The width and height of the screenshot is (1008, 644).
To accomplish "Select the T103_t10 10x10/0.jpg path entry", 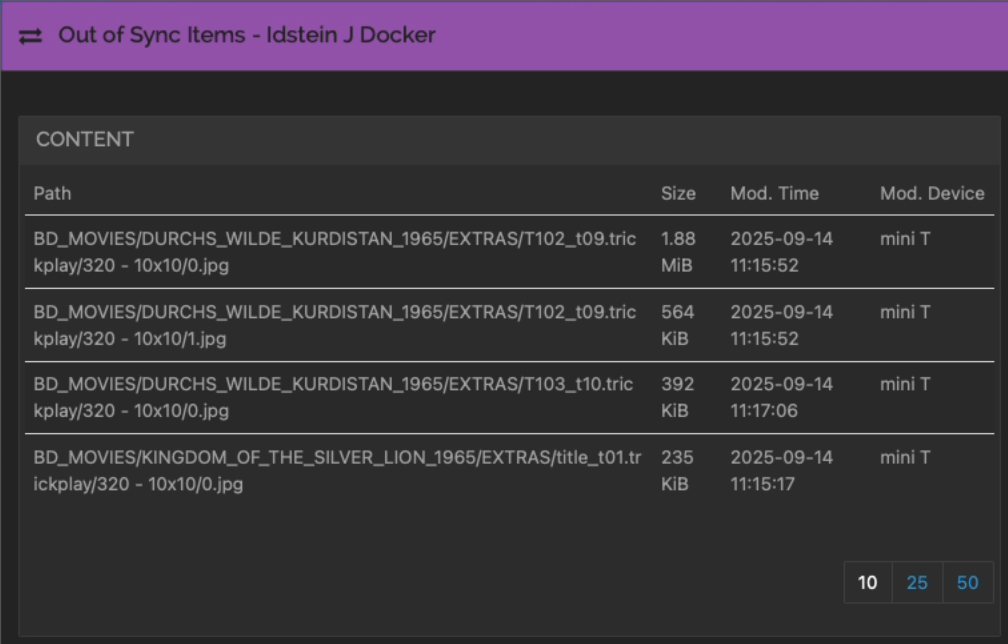I will 333,397.
